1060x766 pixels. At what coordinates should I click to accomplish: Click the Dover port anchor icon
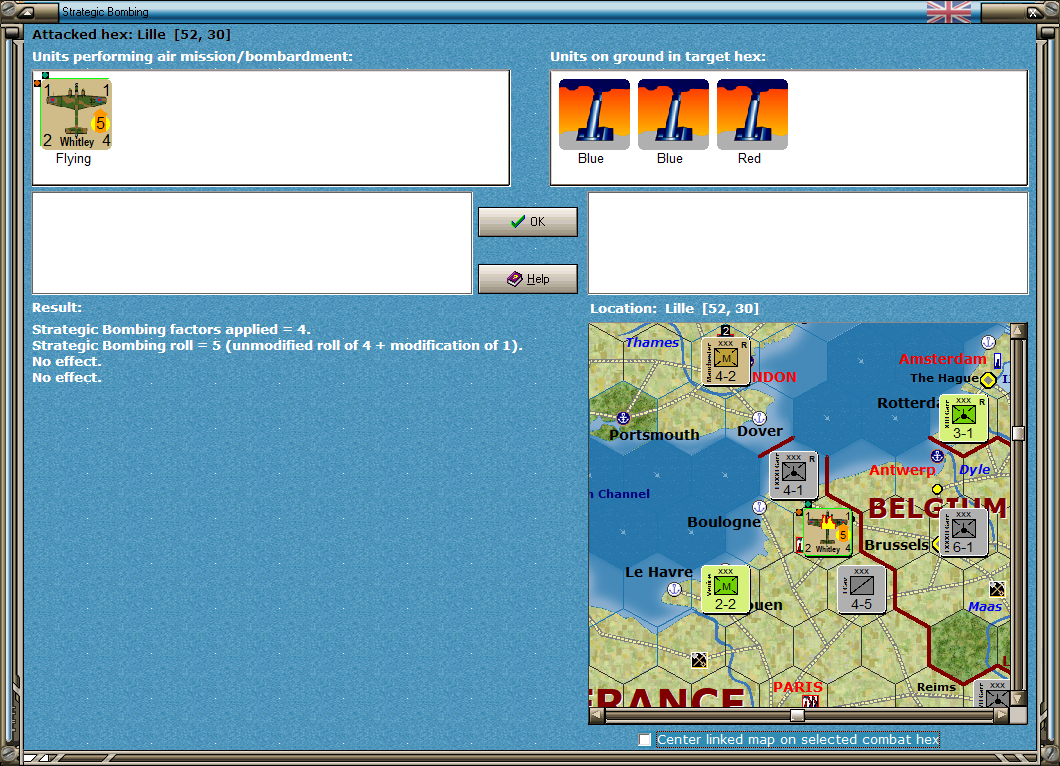(759, 418)
